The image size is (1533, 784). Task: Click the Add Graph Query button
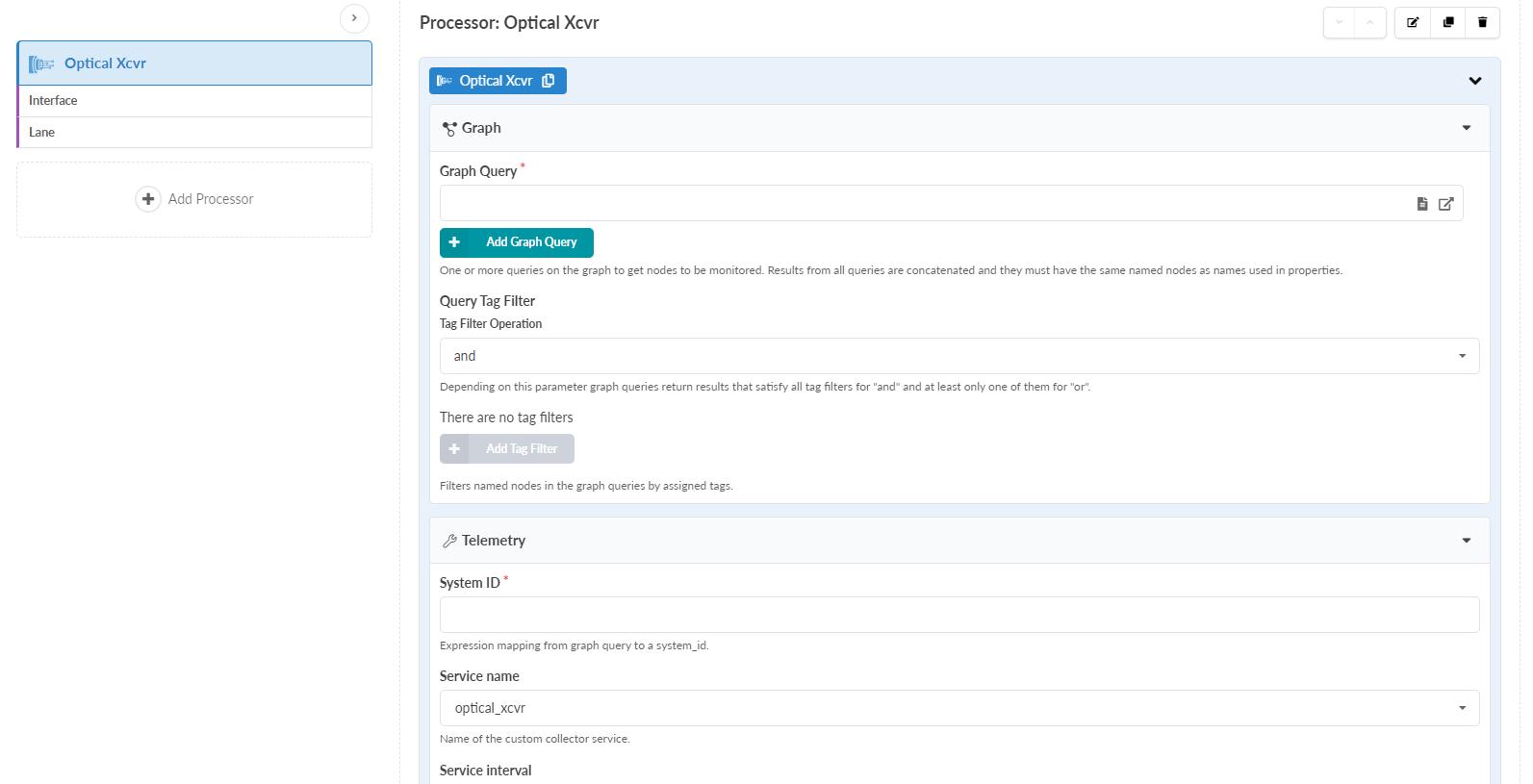pos(517,242)
